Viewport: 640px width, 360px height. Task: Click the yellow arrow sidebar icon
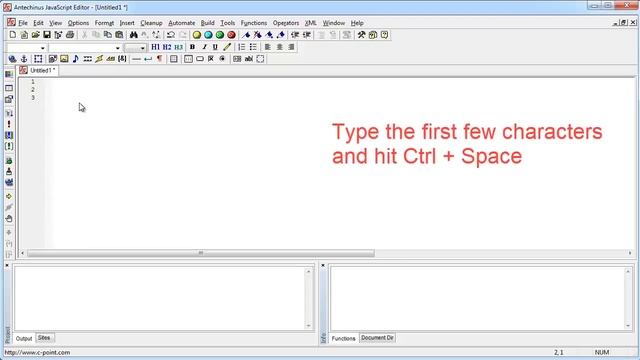[9, 196]
